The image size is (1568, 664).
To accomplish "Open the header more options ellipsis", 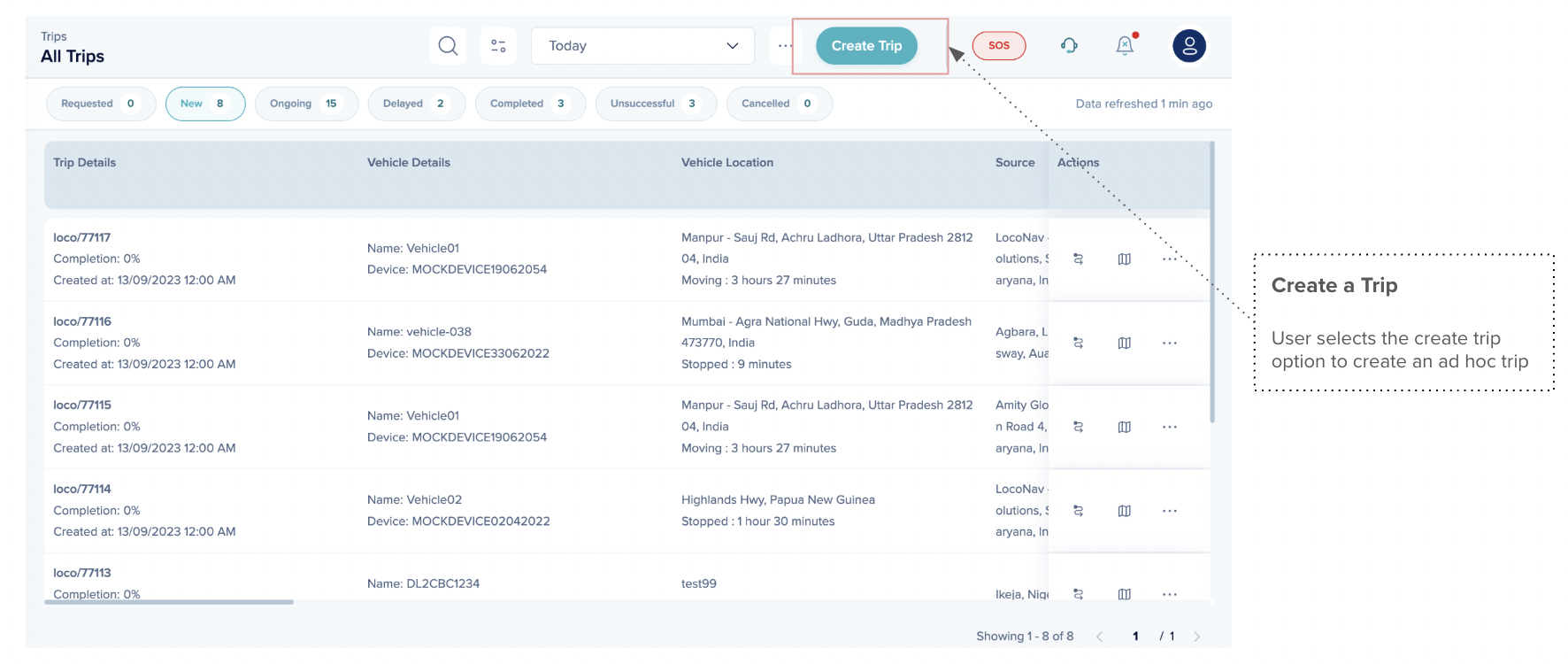I will tap(784, 46).
